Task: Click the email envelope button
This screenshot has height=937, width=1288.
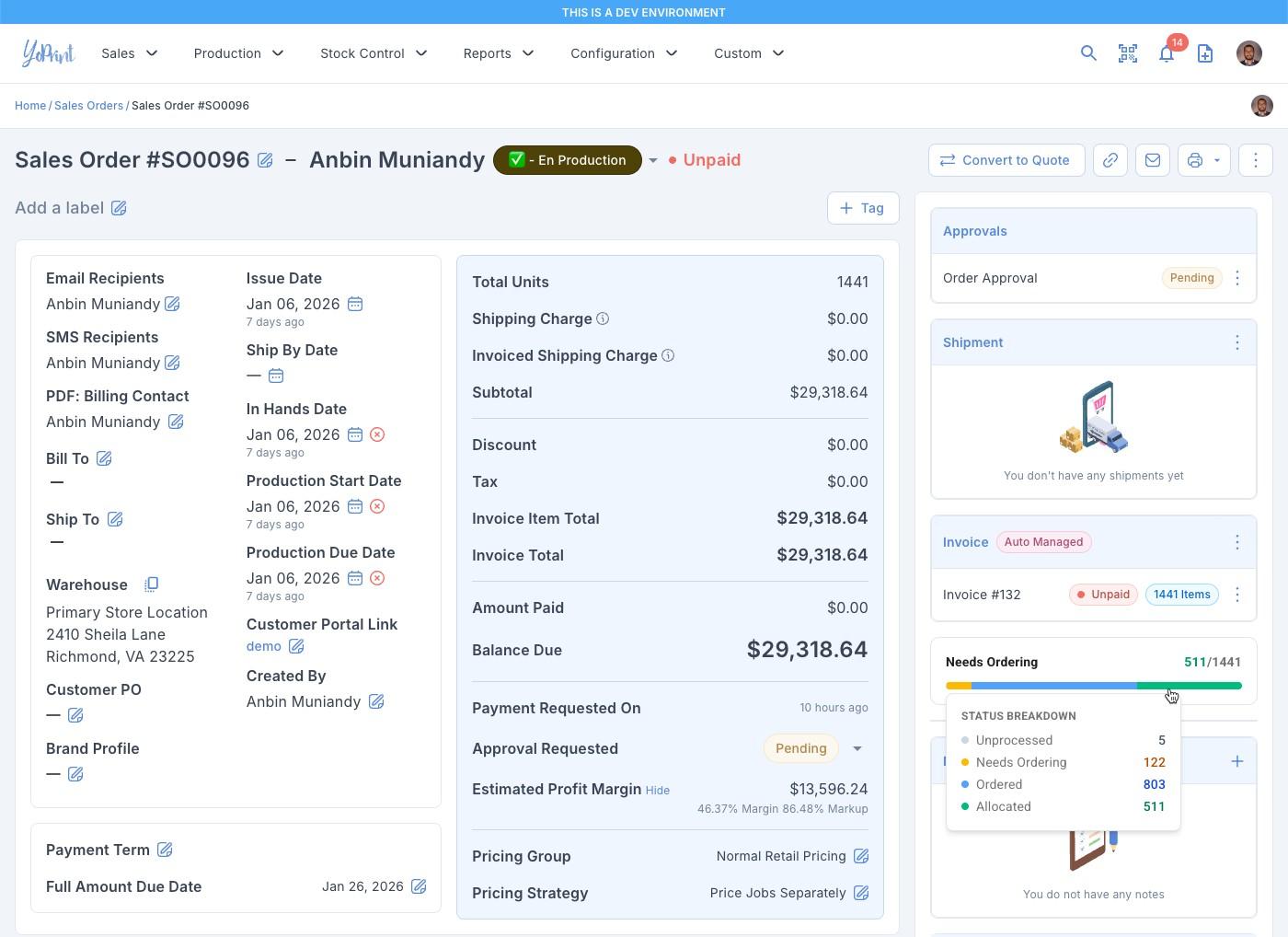Action: pyautogui.click(x=1153, y=160)
